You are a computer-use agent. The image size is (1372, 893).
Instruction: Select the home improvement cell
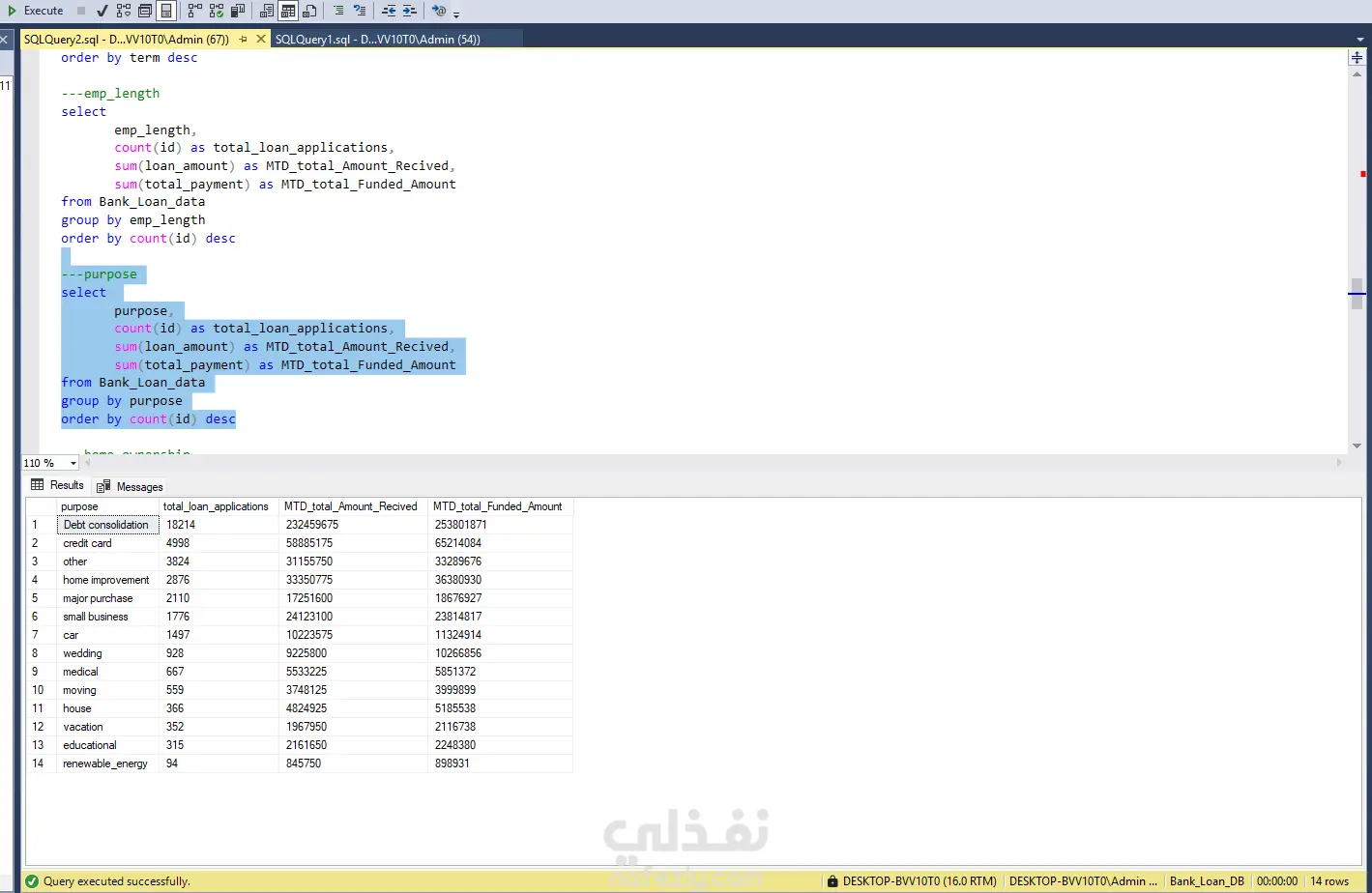pyautogui.click(x=107, y=580)
